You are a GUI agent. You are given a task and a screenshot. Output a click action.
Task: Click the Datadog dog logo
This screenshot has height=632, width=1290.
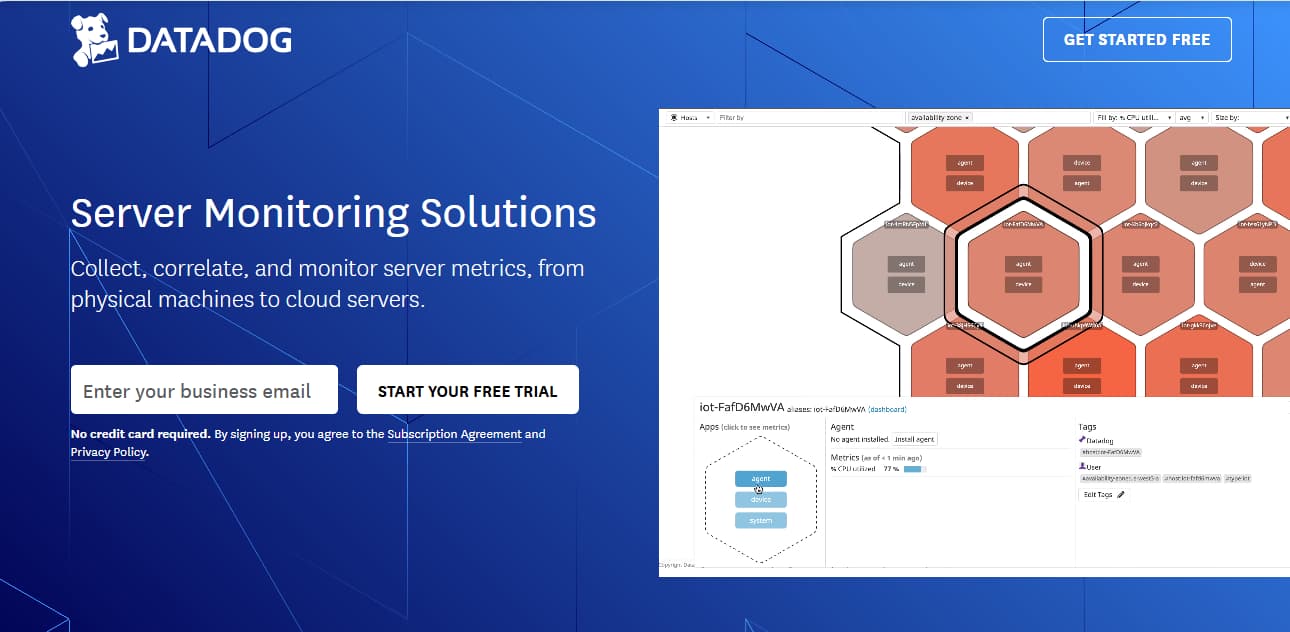pos(95,41)
